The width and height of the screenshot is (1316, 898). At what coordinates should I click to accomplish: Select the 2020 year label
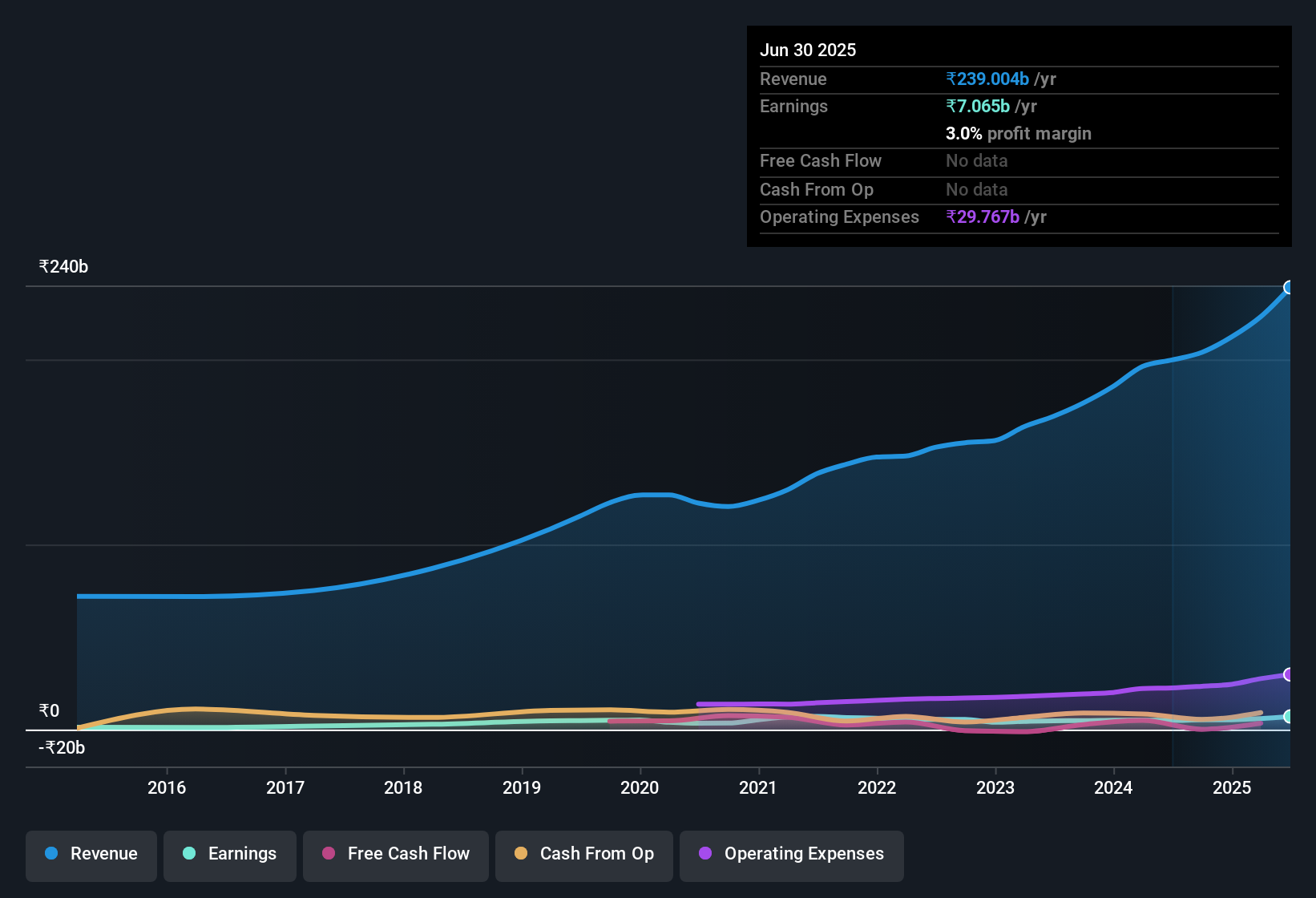(x=639, y=788)
